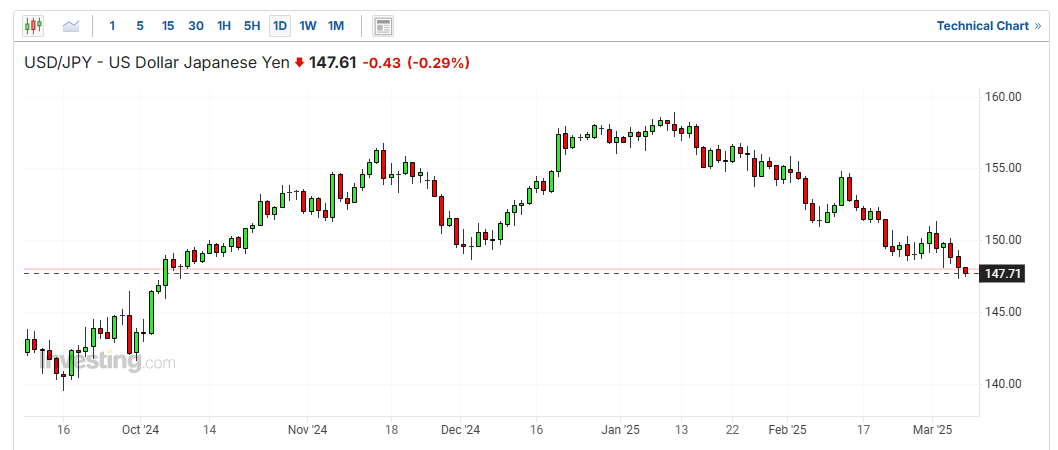Set the 30-minute timeframe
1058x450 pixels.
[x=196, y=26]
